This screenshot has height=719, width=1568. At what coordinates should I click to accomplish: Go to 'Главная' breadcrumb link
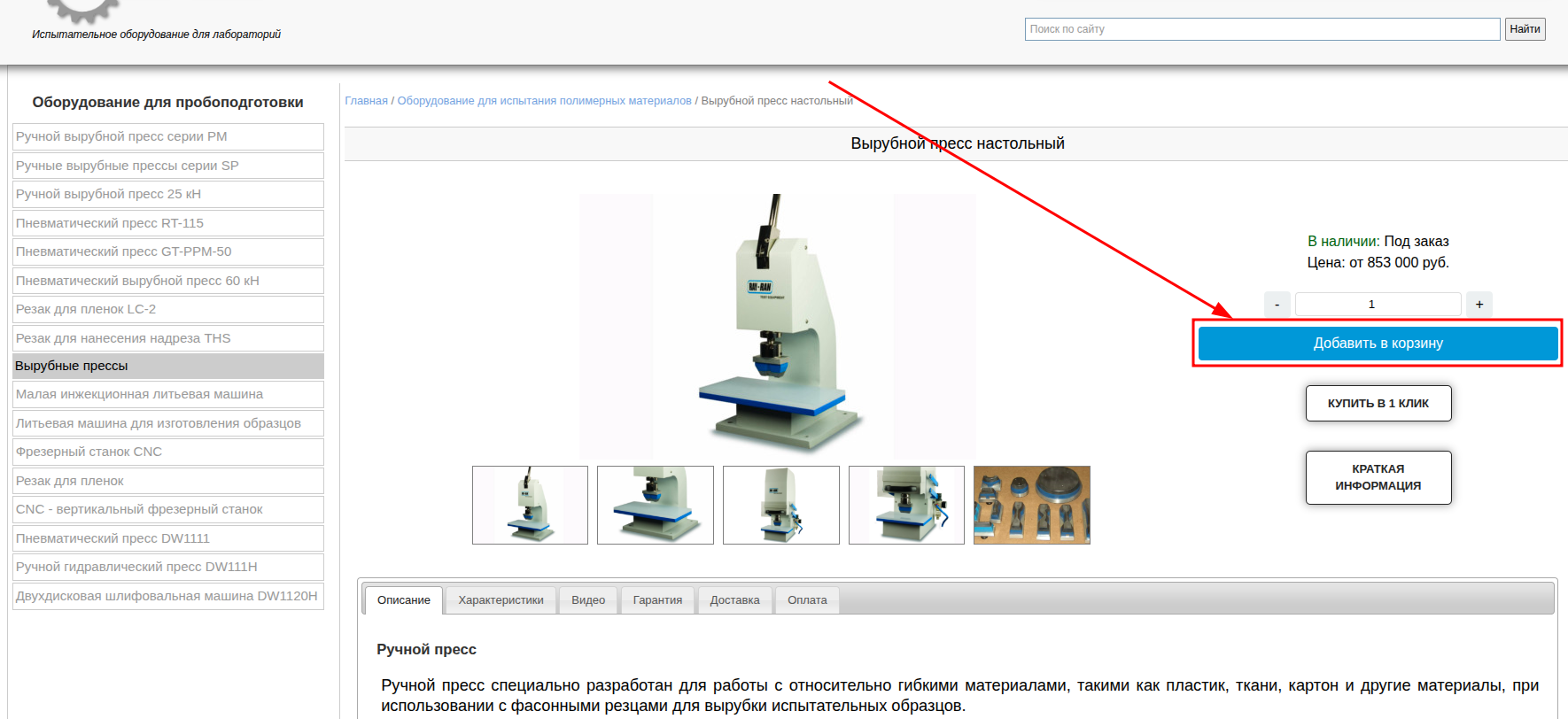coord(366,101)
